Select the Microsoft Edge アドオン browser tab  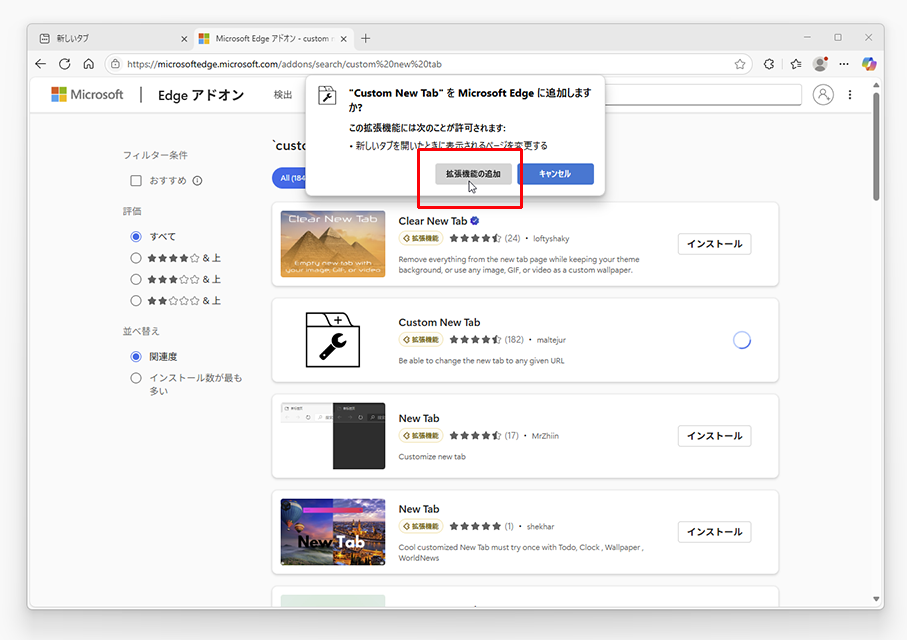[273, 39]
